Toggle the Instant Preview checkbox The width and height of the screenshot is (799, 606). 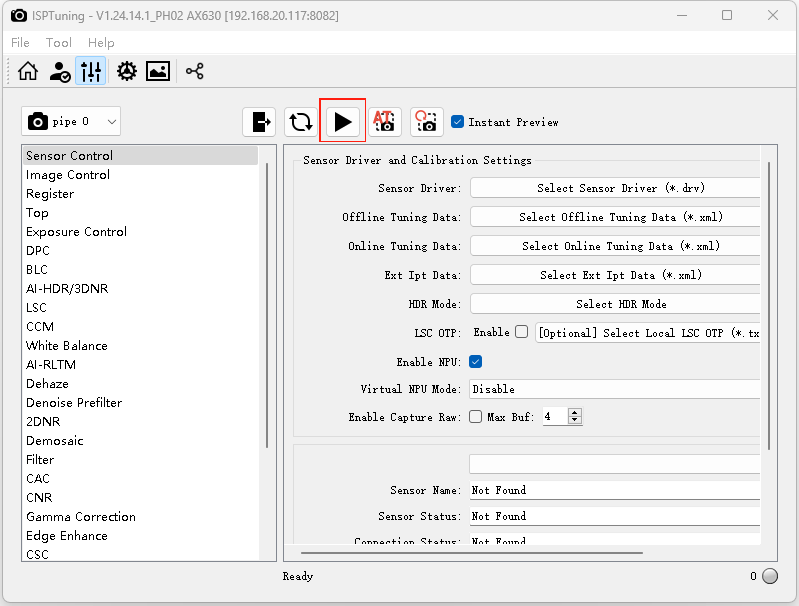coord(458,122)
